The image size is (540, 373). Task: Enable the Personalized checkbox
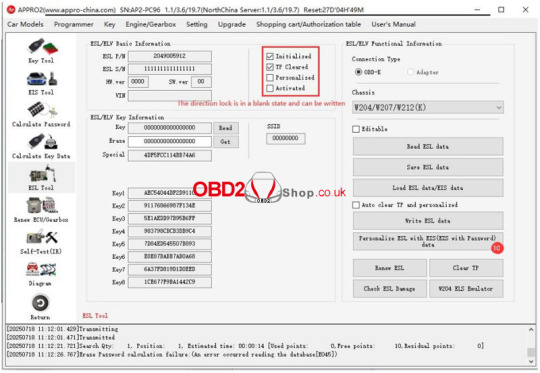coord(270,77)
